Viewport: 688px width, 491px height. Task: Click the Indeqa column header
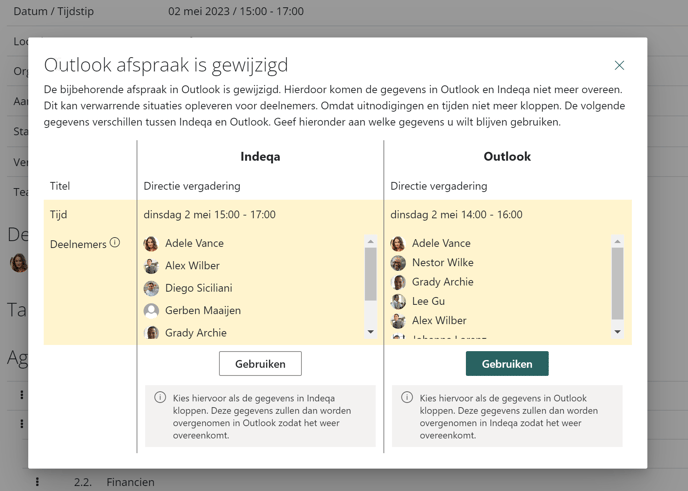pyautogui.click(x=260, y=157)
